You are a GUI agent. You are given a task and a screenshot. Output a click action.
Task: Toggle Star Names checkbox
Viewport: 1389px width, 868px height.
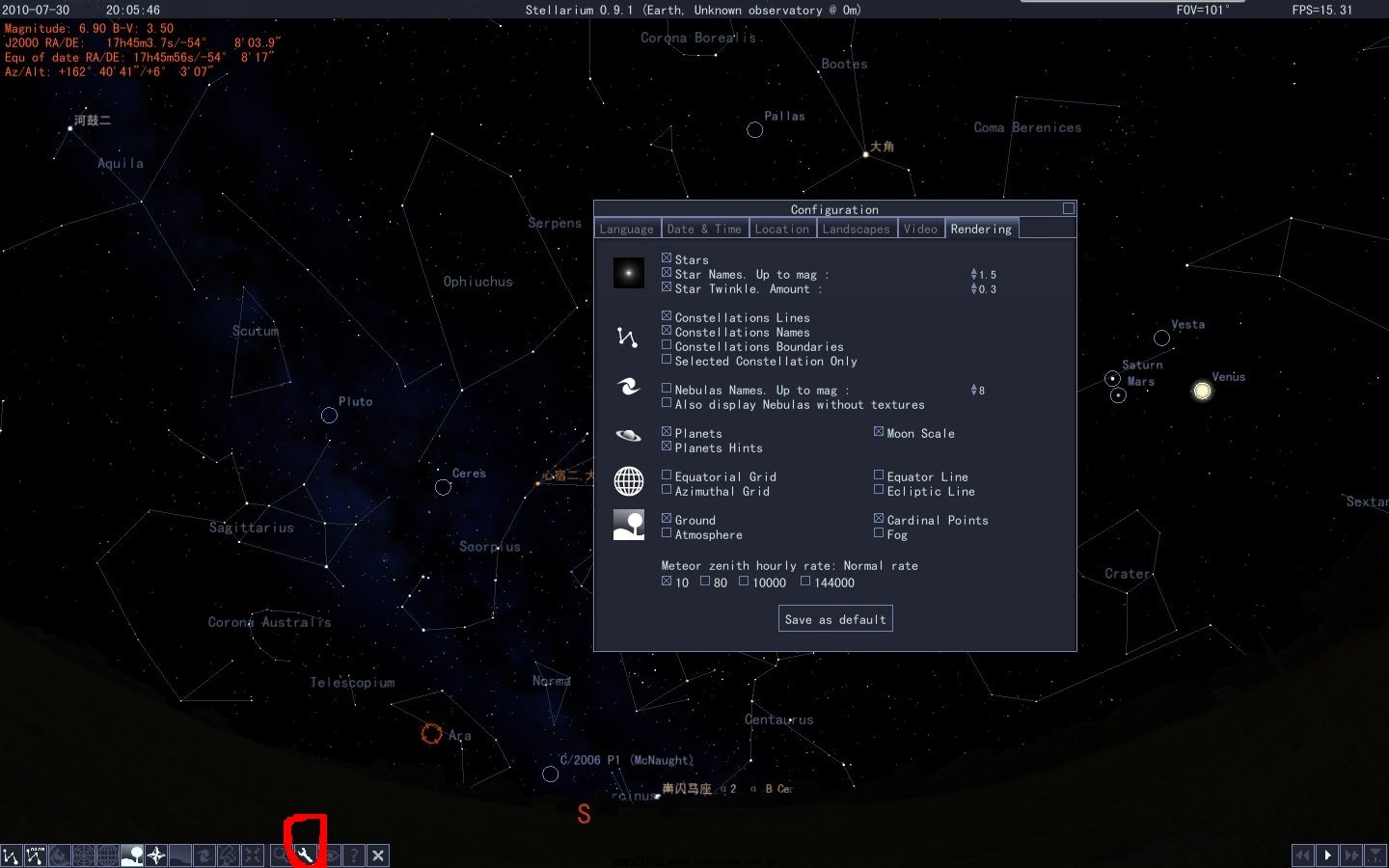click(x=667, y=273)
